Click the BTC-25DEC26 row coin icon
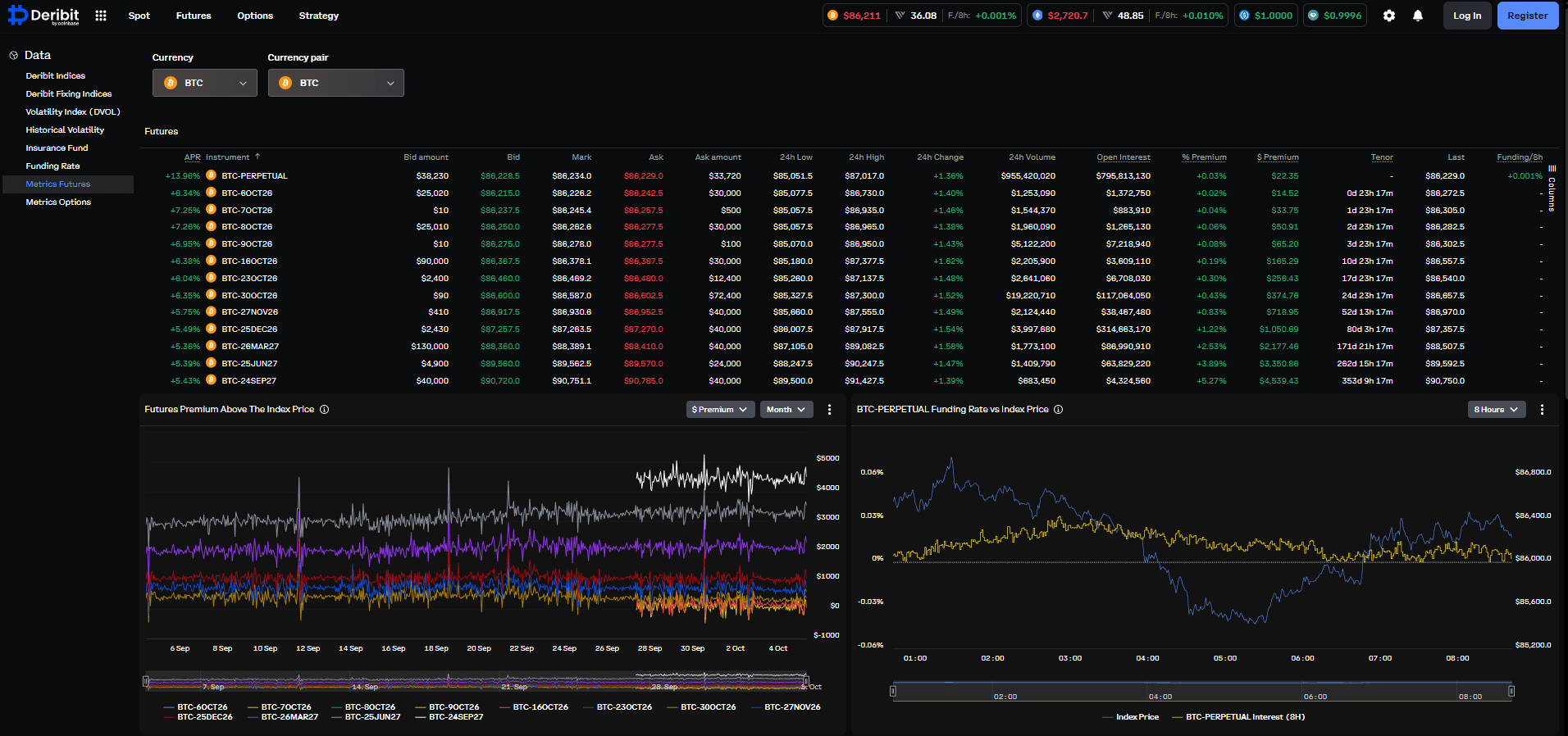 211,329
